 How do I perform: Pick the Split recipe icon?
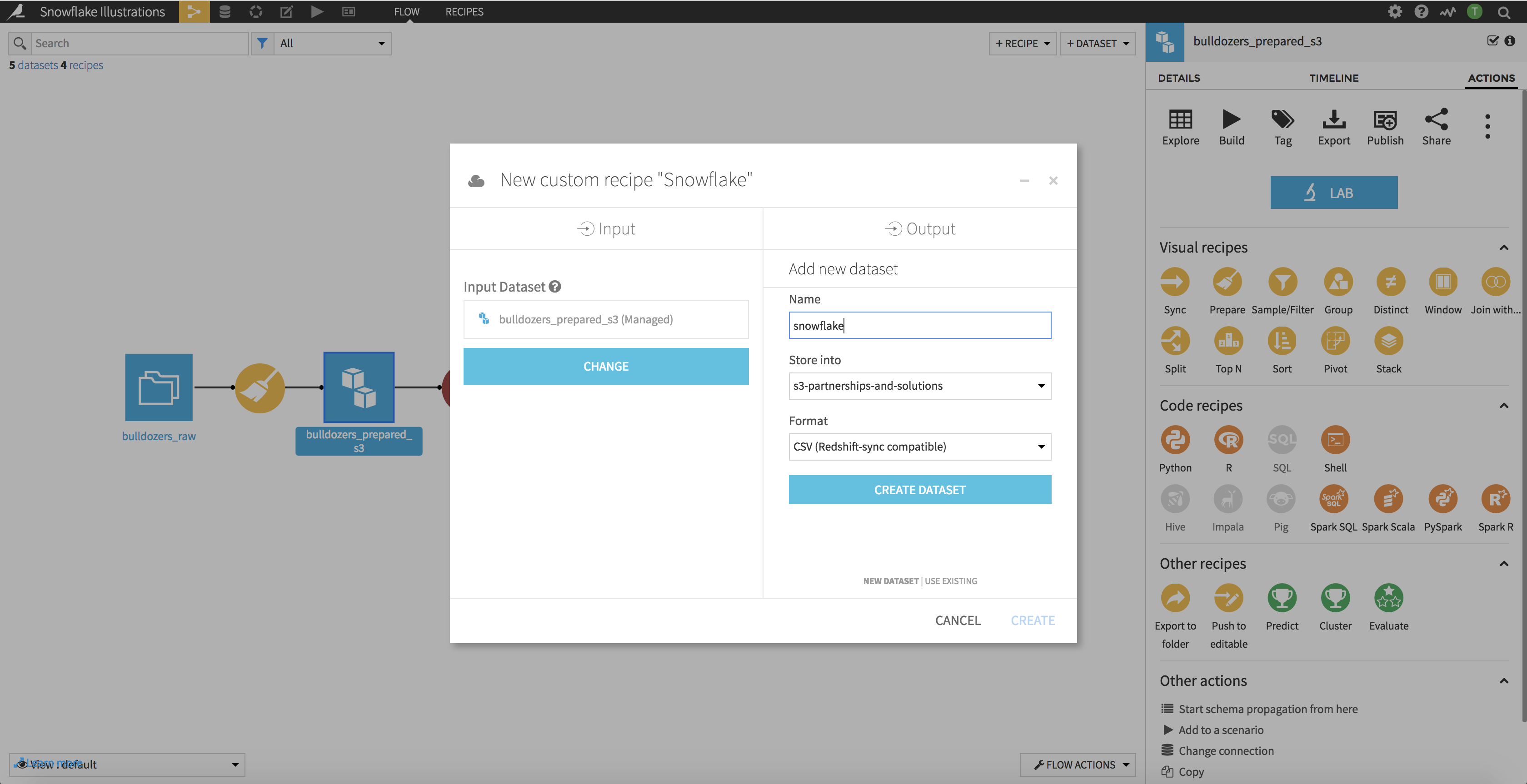[1175, 341]
